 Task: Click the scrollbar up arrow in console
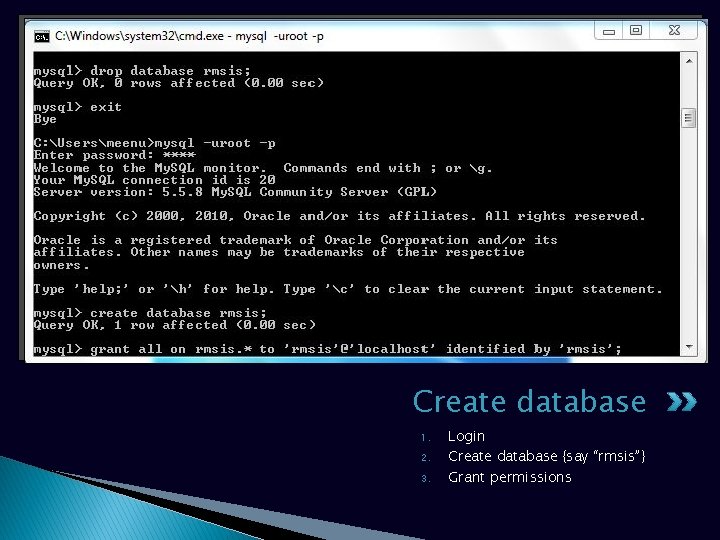click(689, 61)
